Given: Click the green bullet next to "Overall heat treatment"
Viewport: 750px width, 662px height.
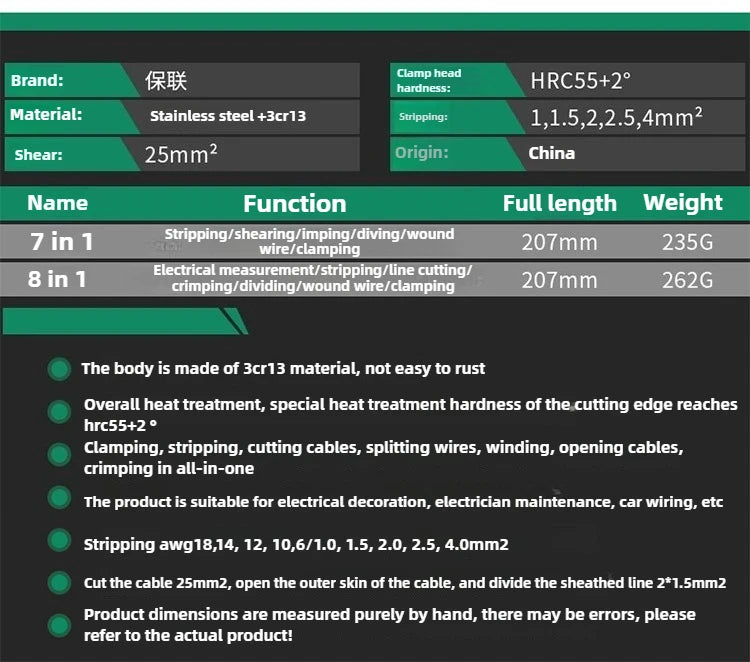Looking at the screenshot, I should tap(59, 411).
